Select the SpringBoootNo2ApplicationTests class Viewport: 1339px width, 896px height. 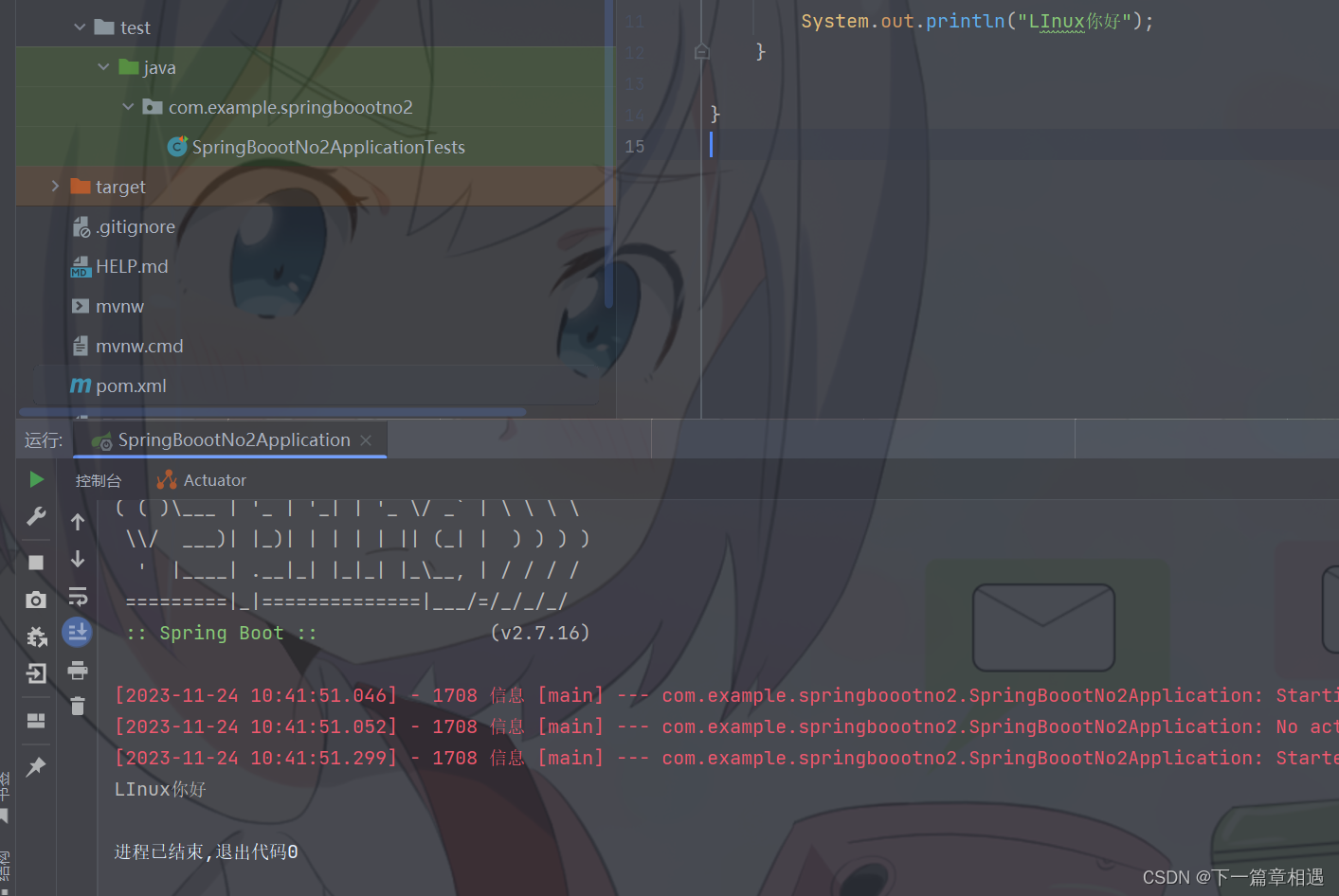pyautogui.click(x=327, y=147)
